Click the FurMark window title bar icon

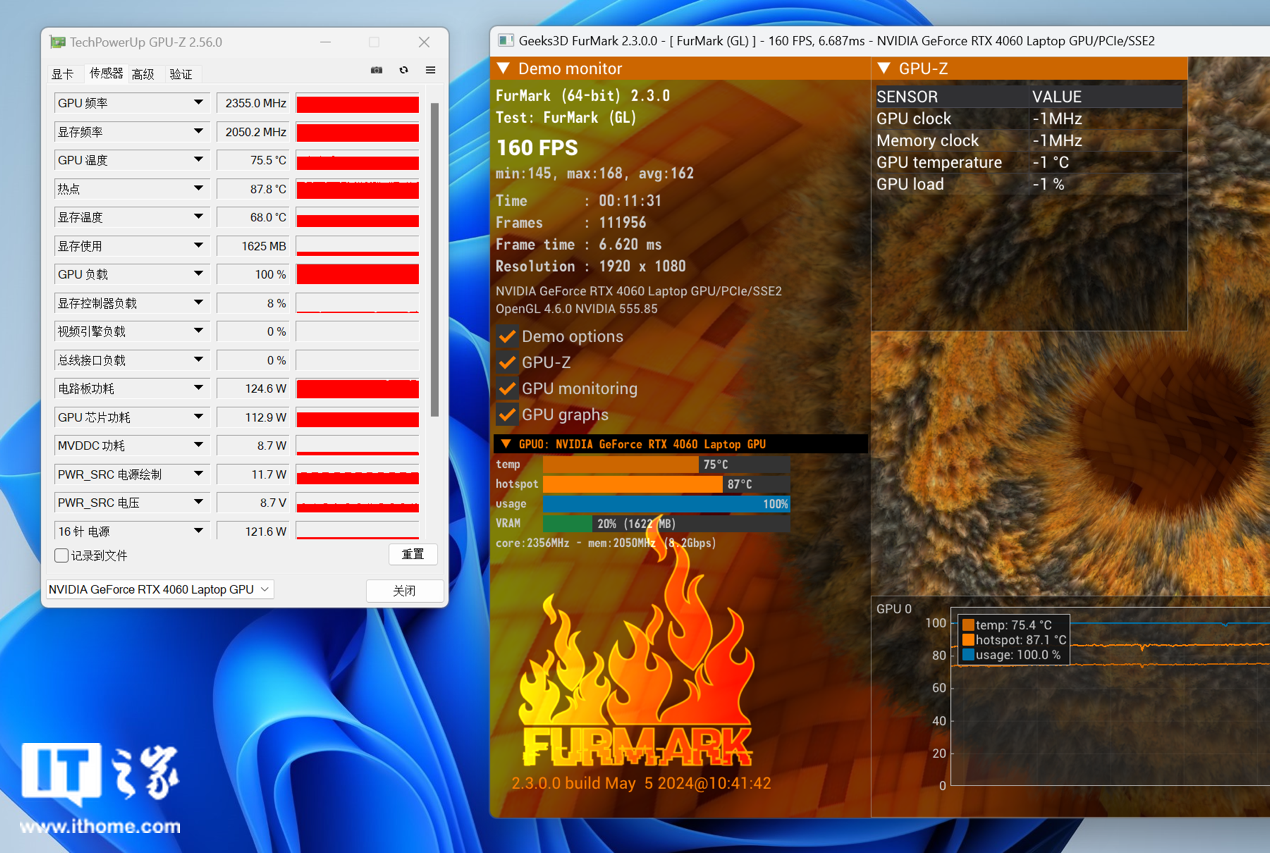tap(506, 41)
